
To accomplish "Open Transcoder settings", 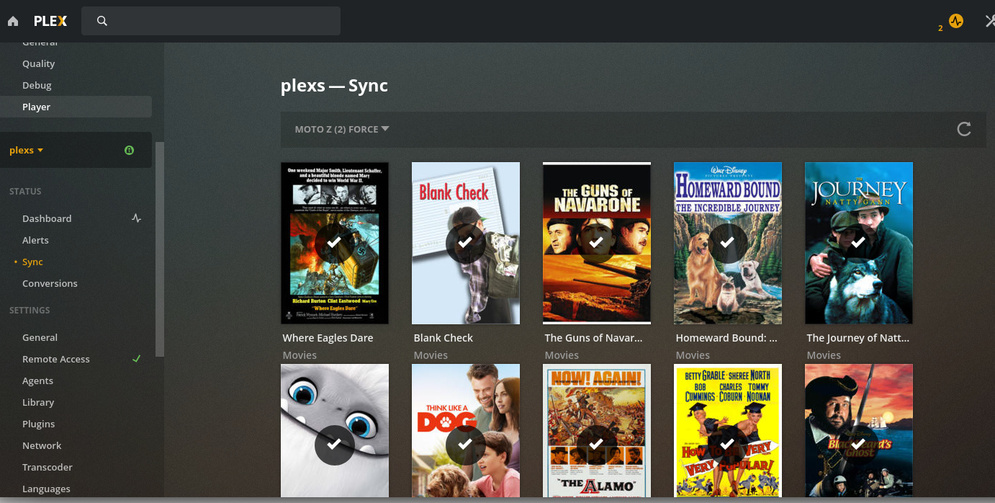I will pos(48,467).
